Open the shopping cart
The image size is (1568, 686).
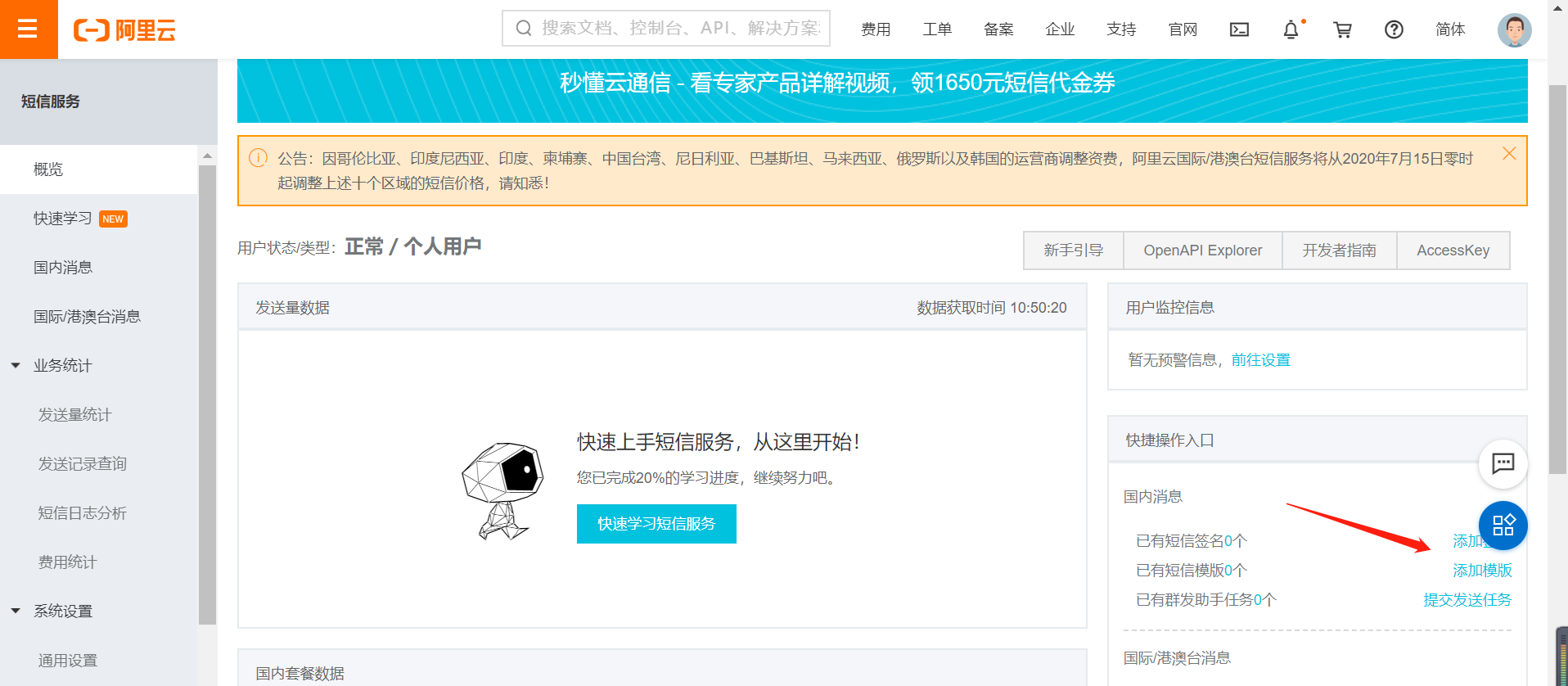[x=1342, y=29]
